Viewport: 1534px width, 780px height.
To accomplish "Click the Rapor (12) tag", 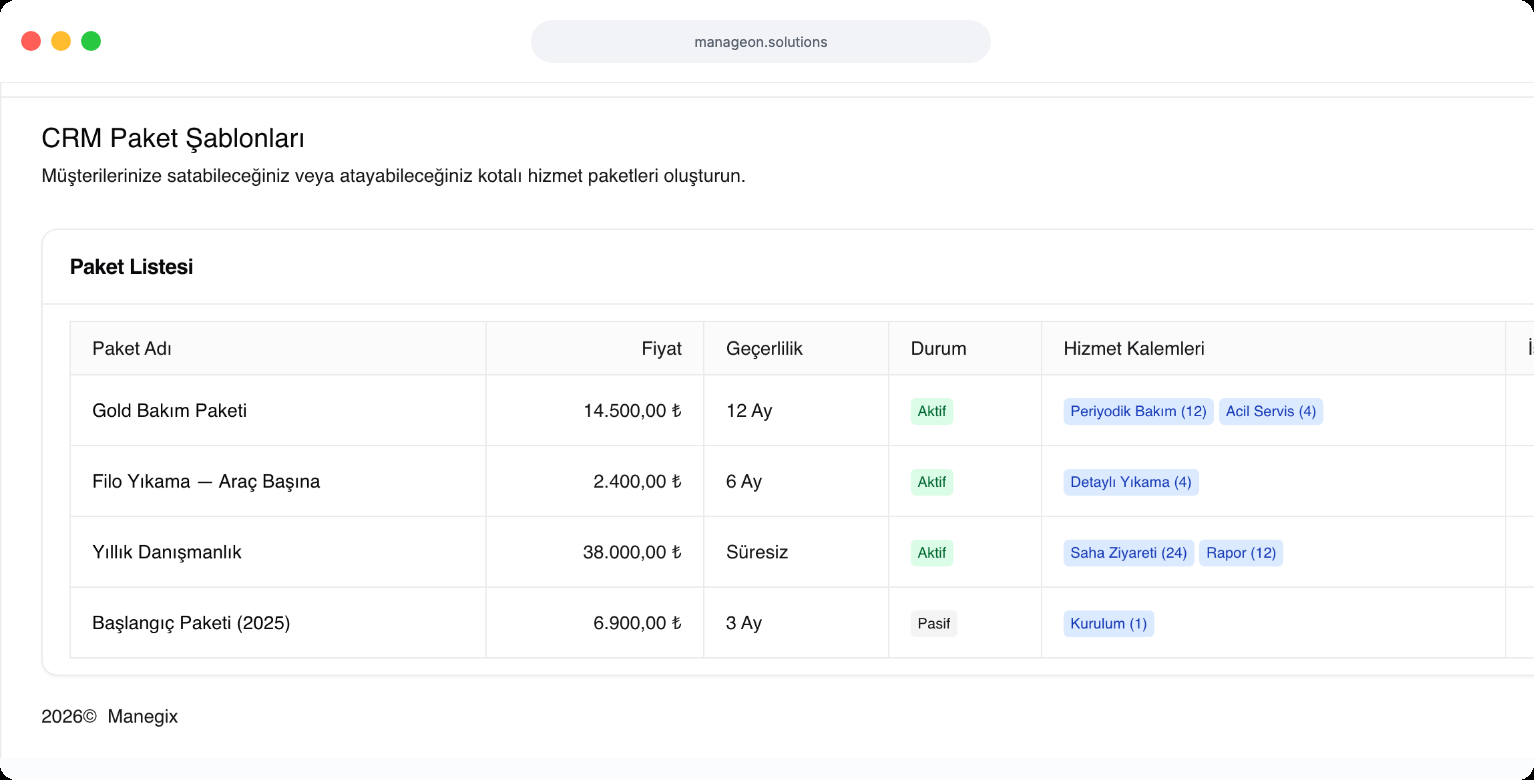I will [x=1241, y=553].
